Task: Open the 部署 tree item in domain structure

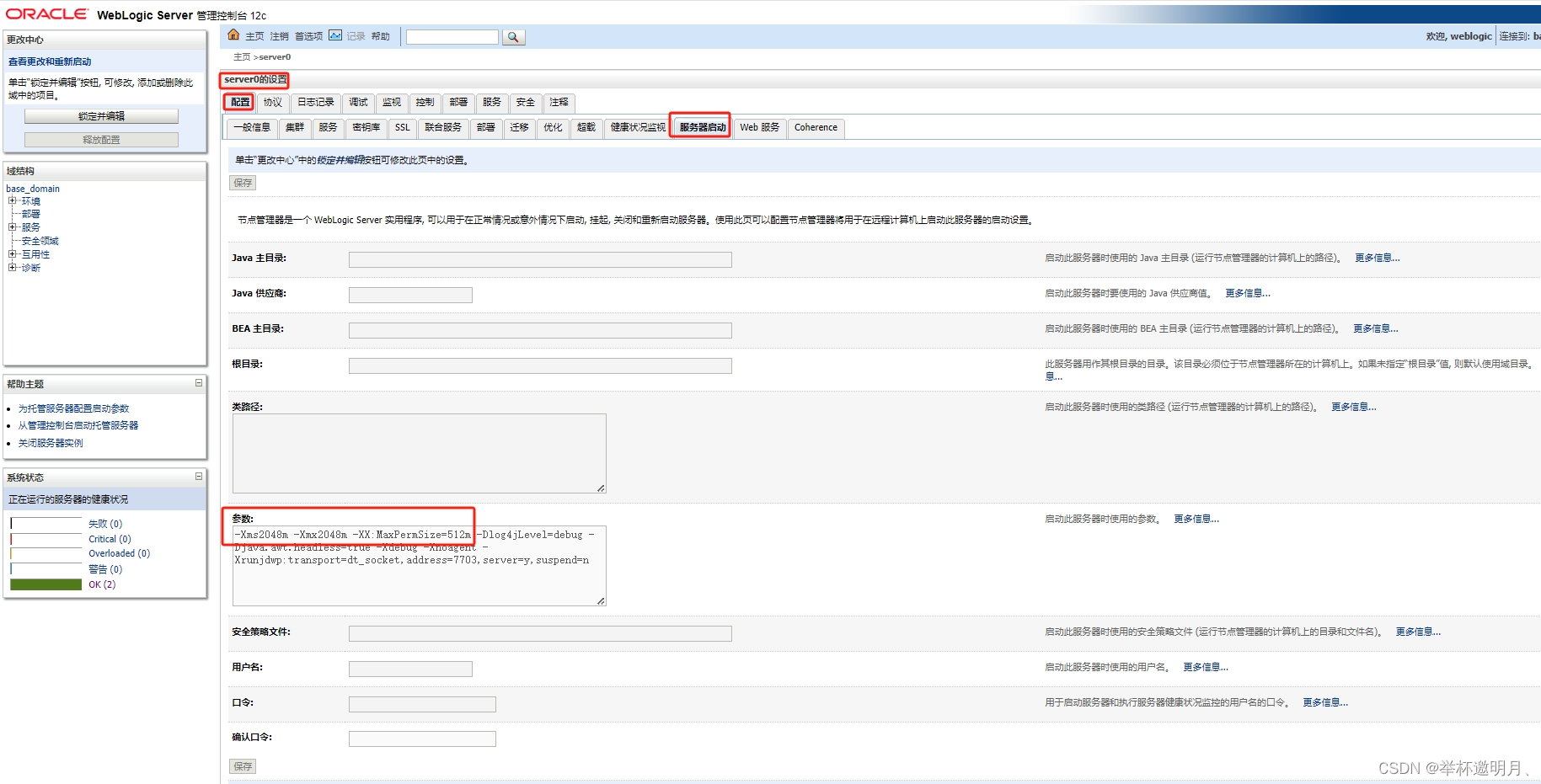Action: [31, 215]
